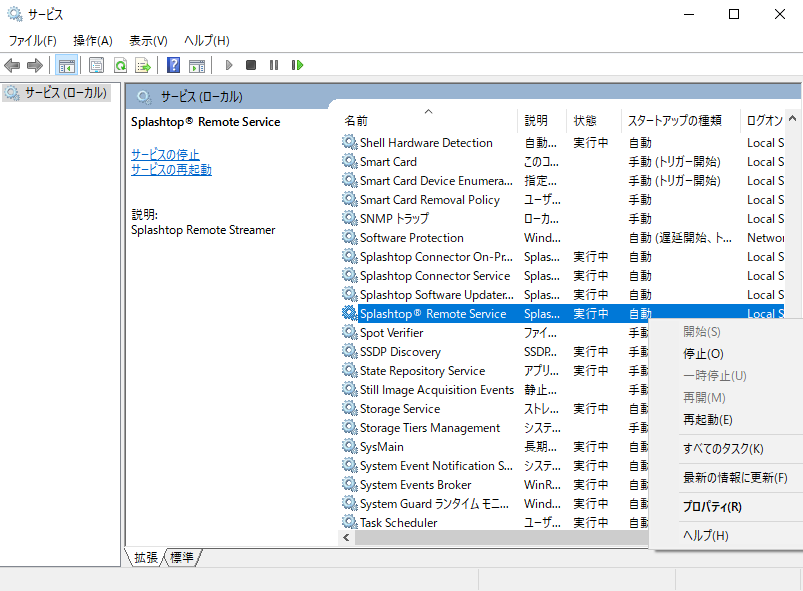Click the gear icon beside SSDP Discovery
The image size is (803, 591).
350,351
